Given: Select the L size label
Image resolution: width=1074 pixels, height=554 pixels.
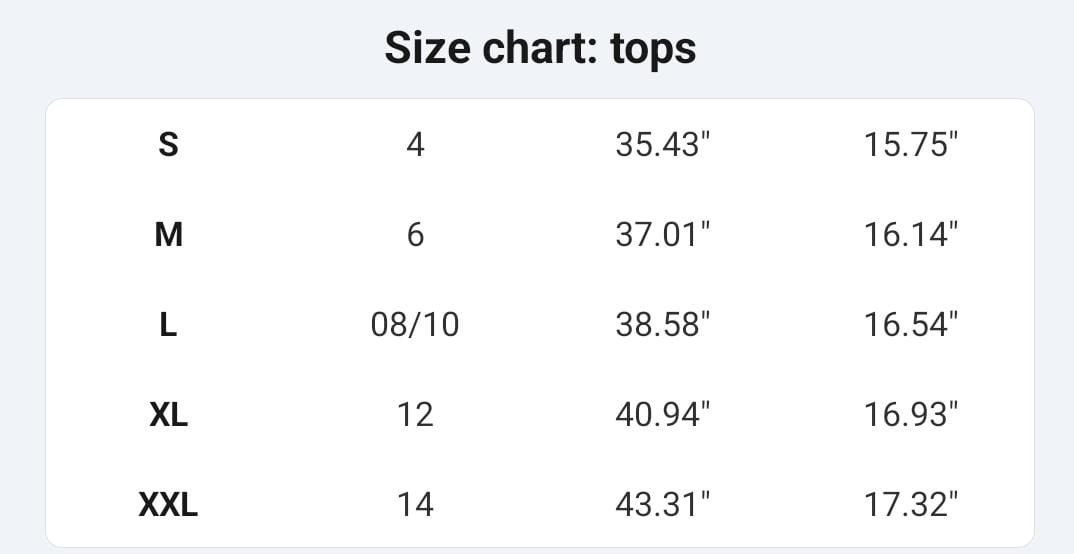Looking at the screenshot, I should [168, 325].
